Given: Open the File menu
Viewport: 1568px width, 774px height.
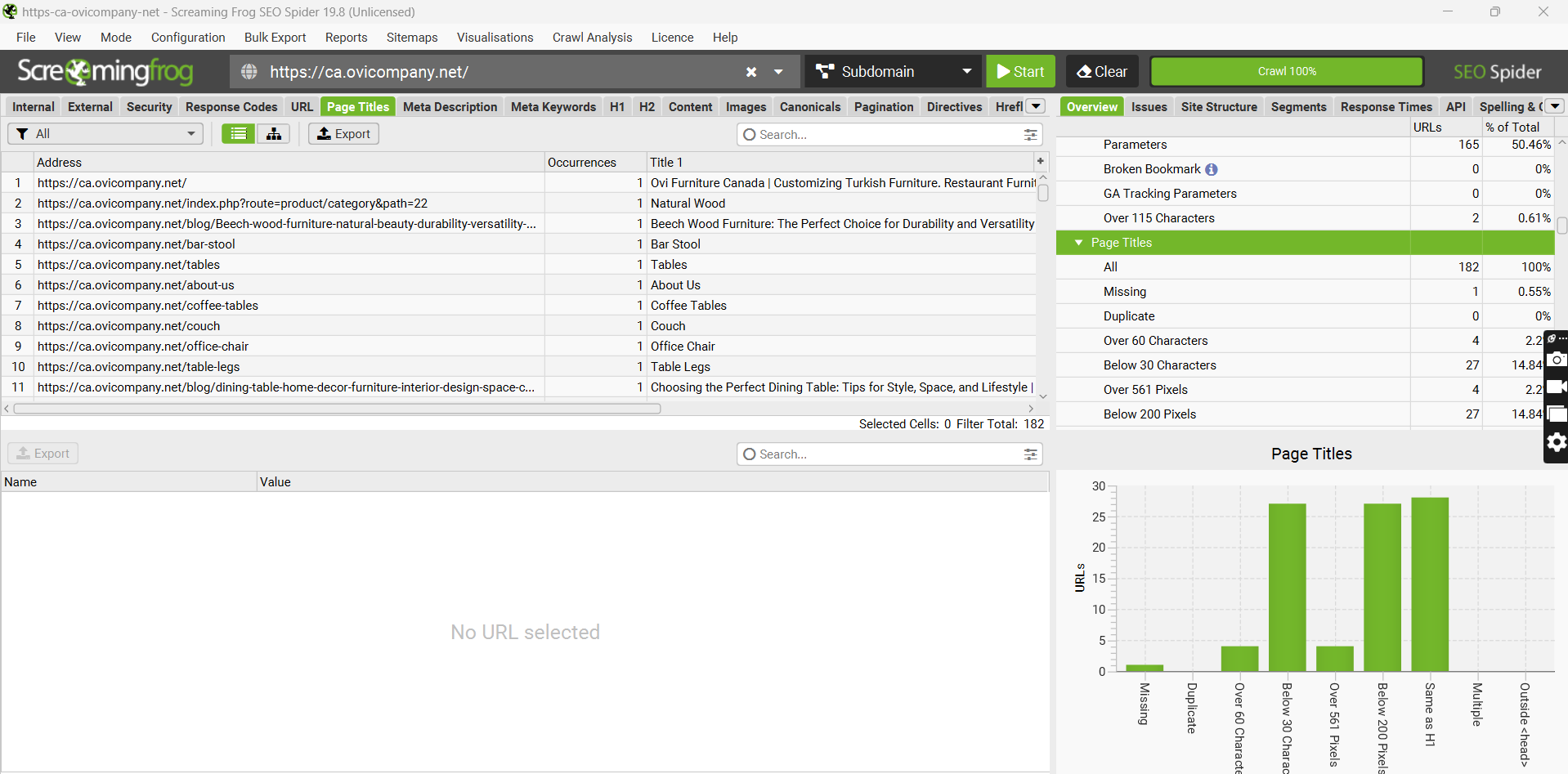Looking at the screenshot, I should pos(26,38).
